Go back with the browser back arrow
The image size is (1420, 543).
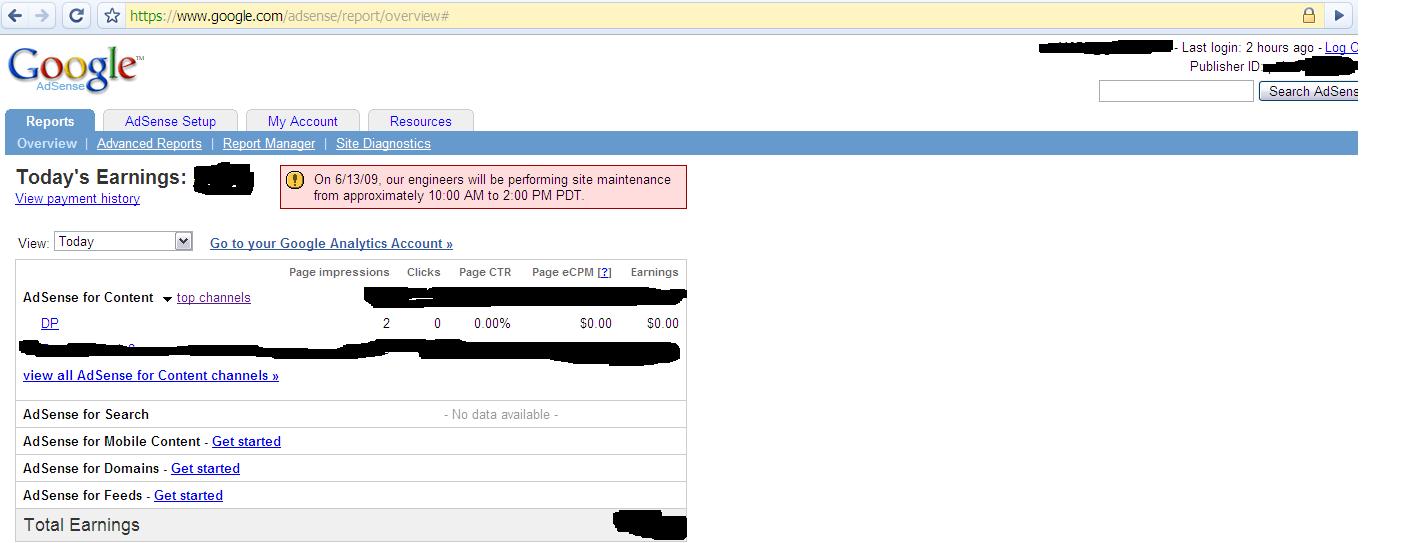pyautogui.click(x=15, y=15)
